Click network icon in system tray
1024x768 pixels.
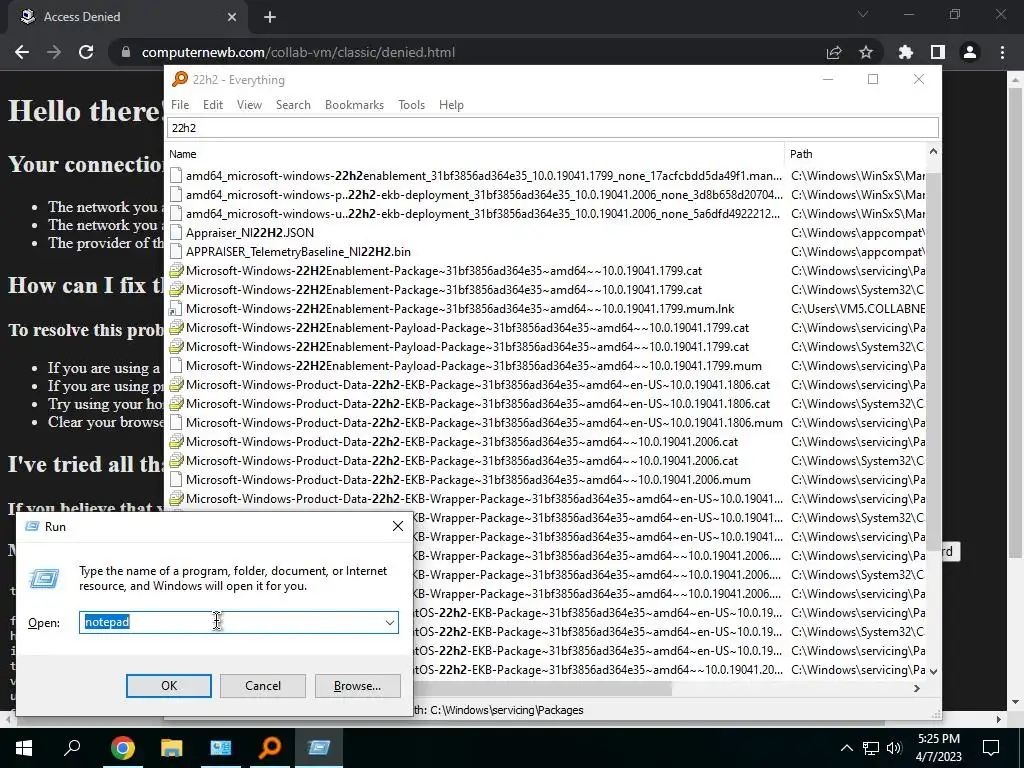click(x=871, y=748)
